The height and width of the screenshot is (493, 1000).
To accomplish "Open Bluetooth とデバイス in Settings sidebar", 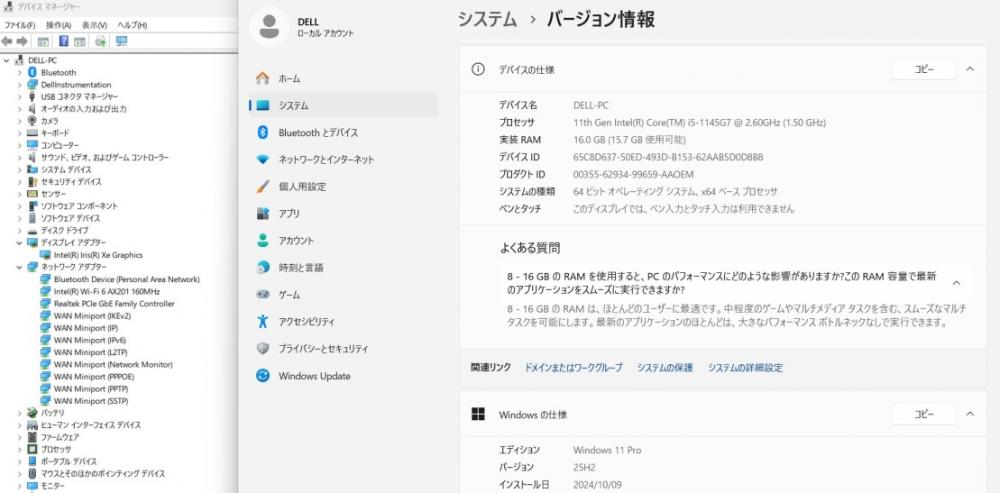I will click(343, 133).
